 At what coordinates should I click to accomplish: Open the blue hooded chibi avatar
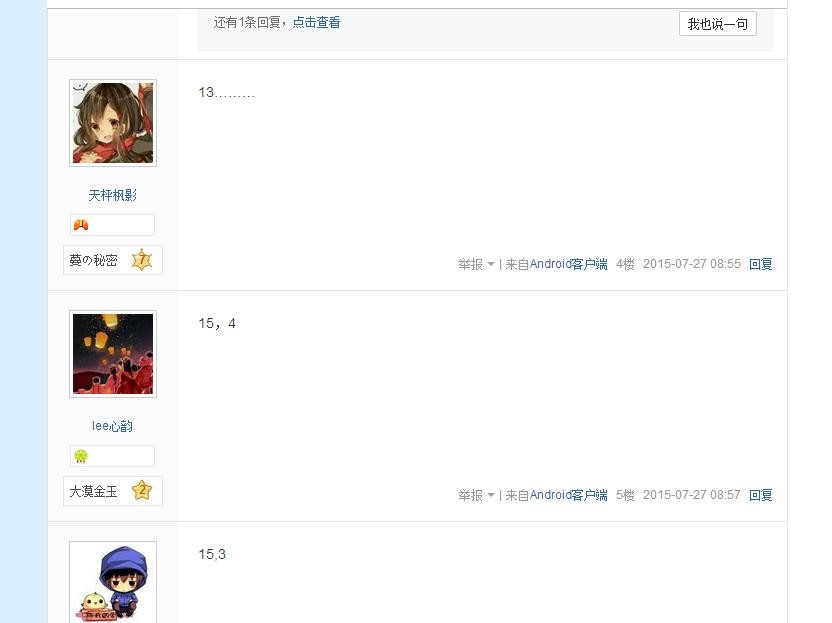pos(113,582)
